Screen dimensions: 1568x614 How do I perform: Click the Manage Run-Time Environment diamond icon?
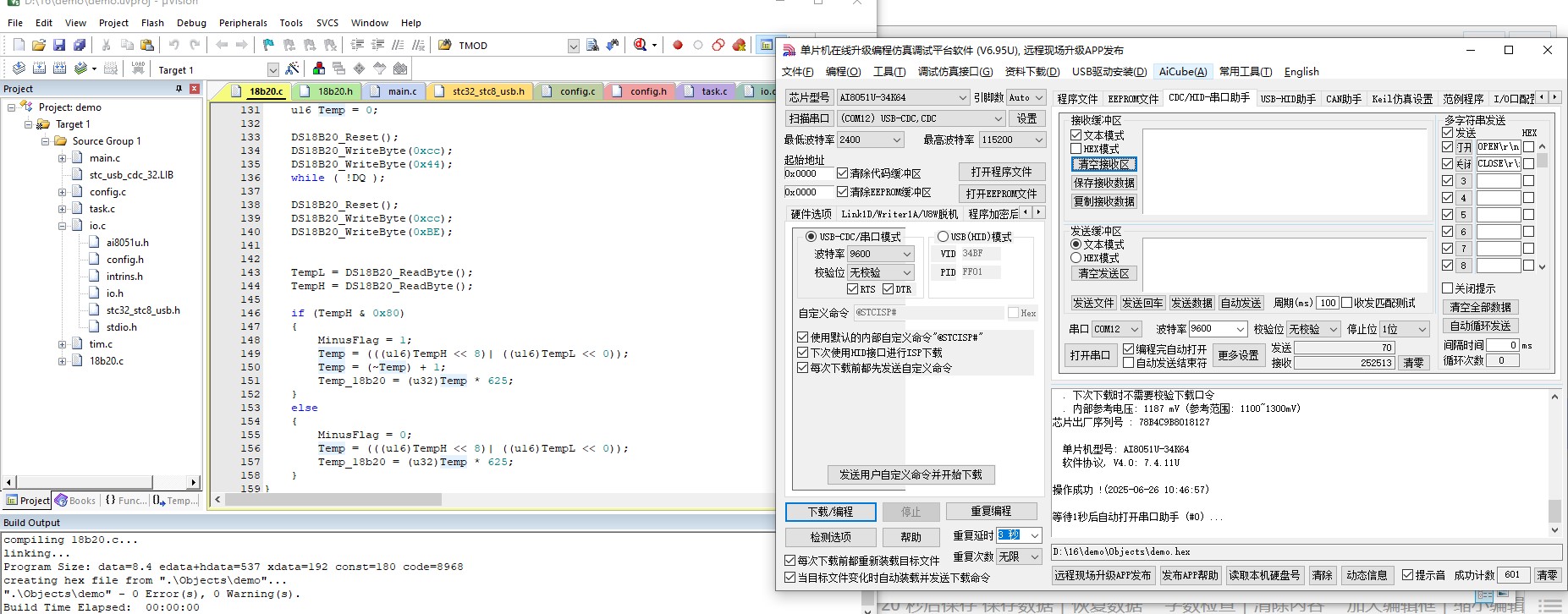point(360,69)
